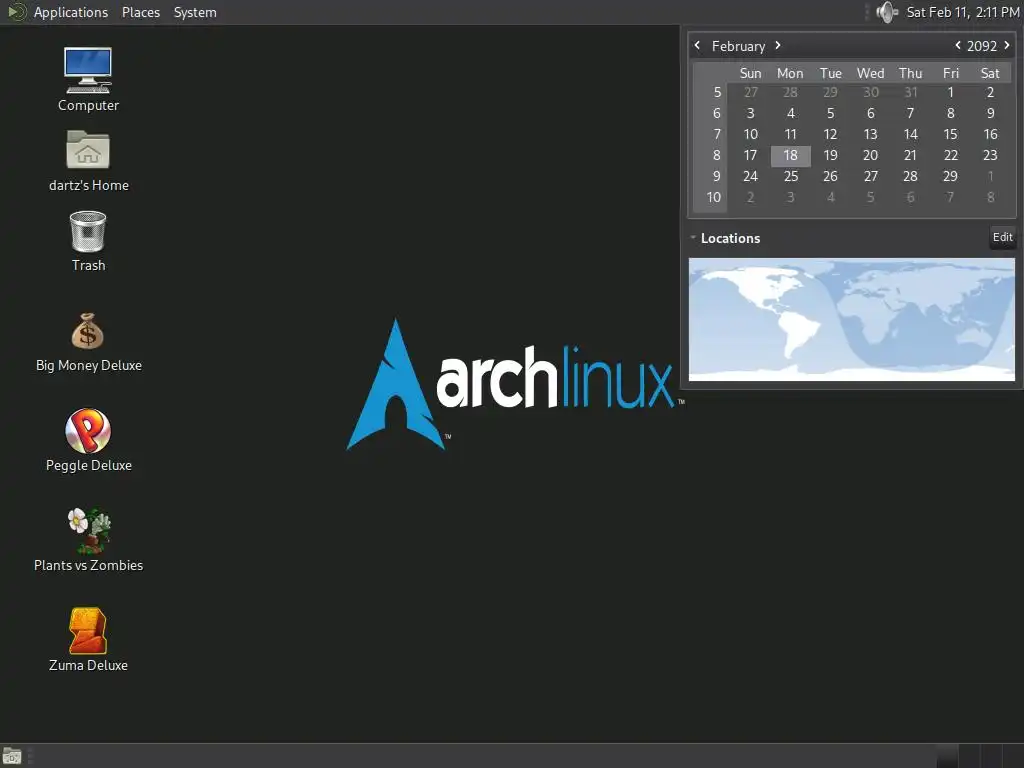Click the rightmost workspace switcher cell
Viewport: 1024px width, 768px height.
click(x=1013, y=756)
